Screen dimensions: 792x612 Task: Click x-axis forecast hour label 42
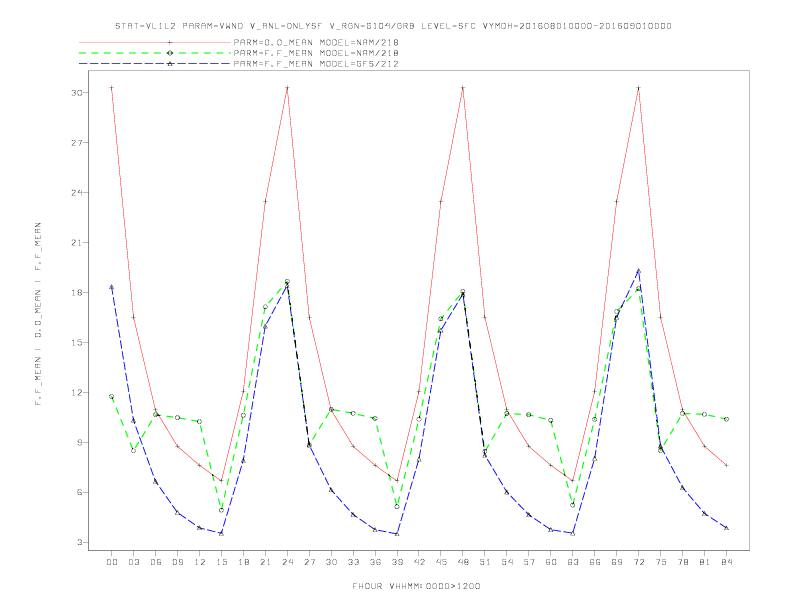(419, 562)
